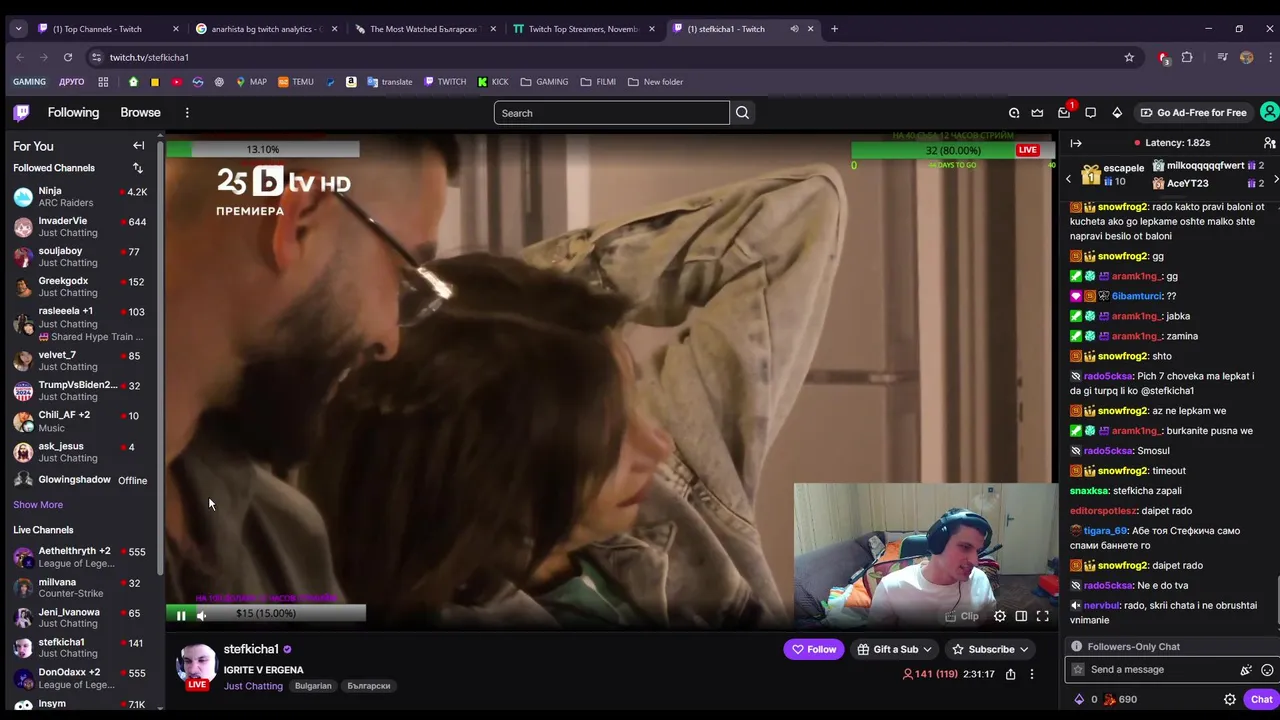
Task: Switch to Twitch Top Streamers tab
Action: click(583, 29)
